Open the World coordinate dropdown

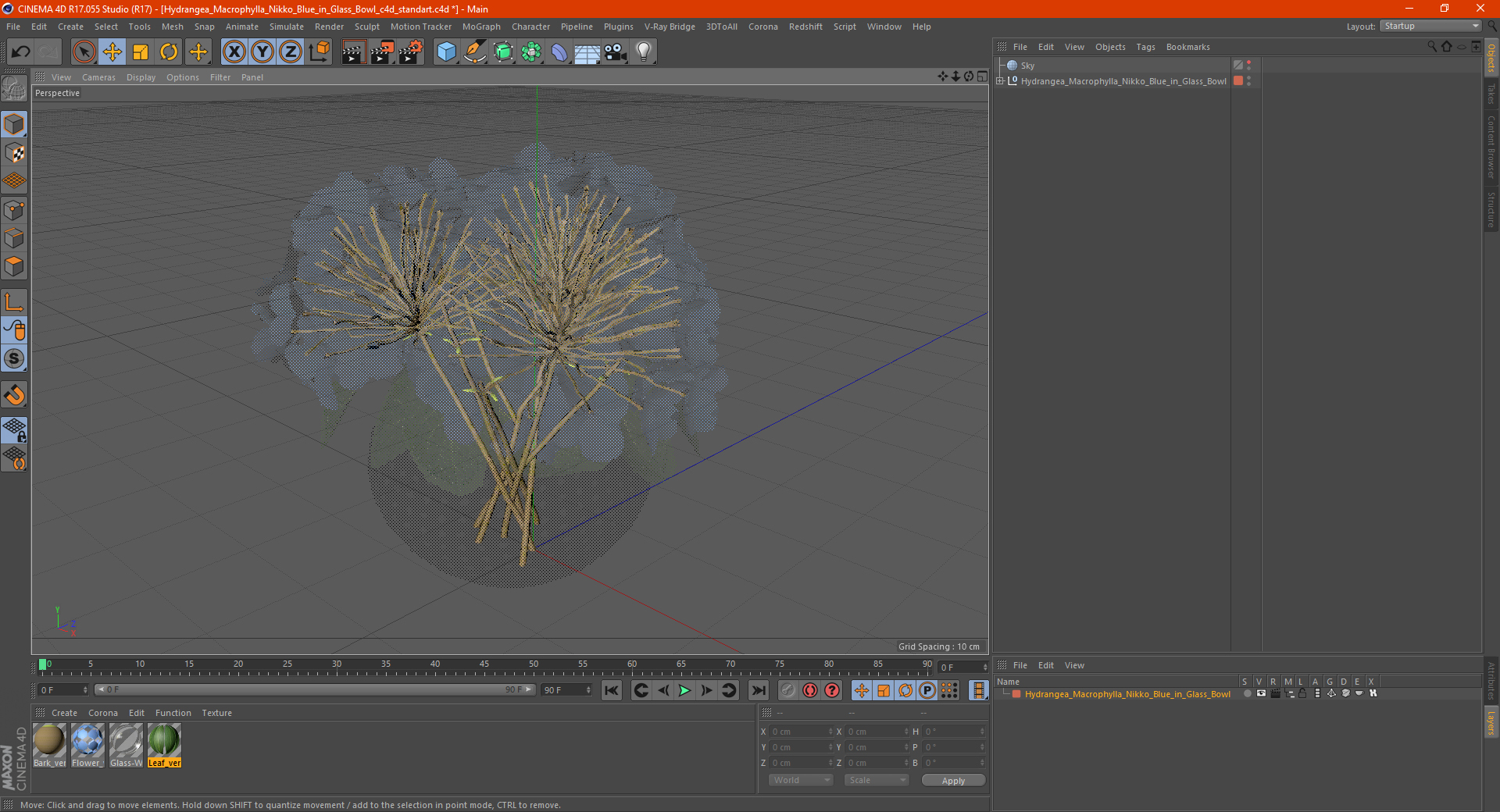(801, 780)
